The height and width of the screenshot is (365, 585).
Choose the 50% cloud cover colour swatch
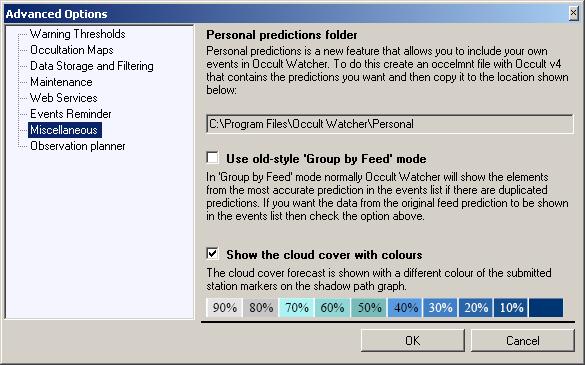pos(369,308)
